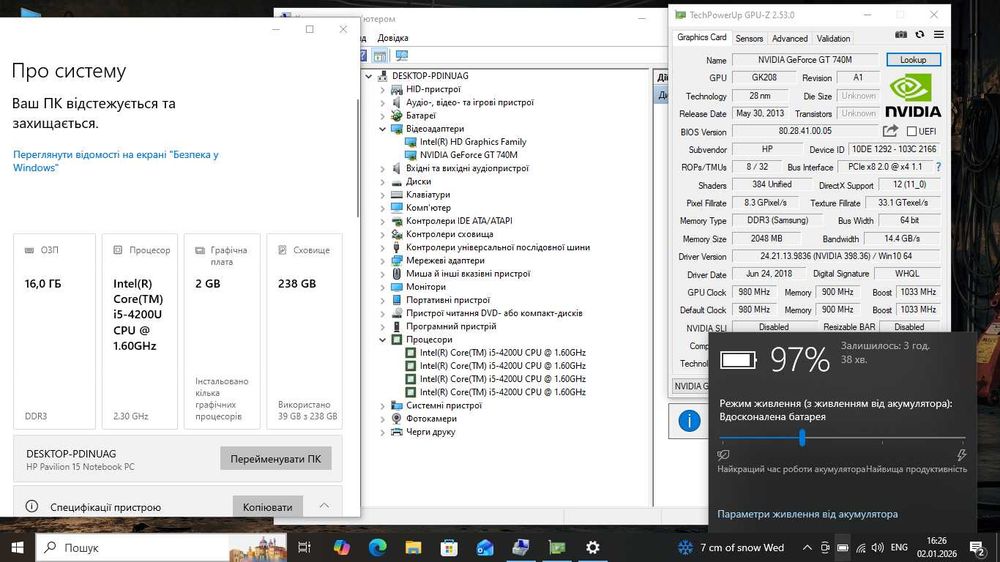Switch to GPU-Z via its taskbar icon

pyautogui.click(x=557, y=547)
